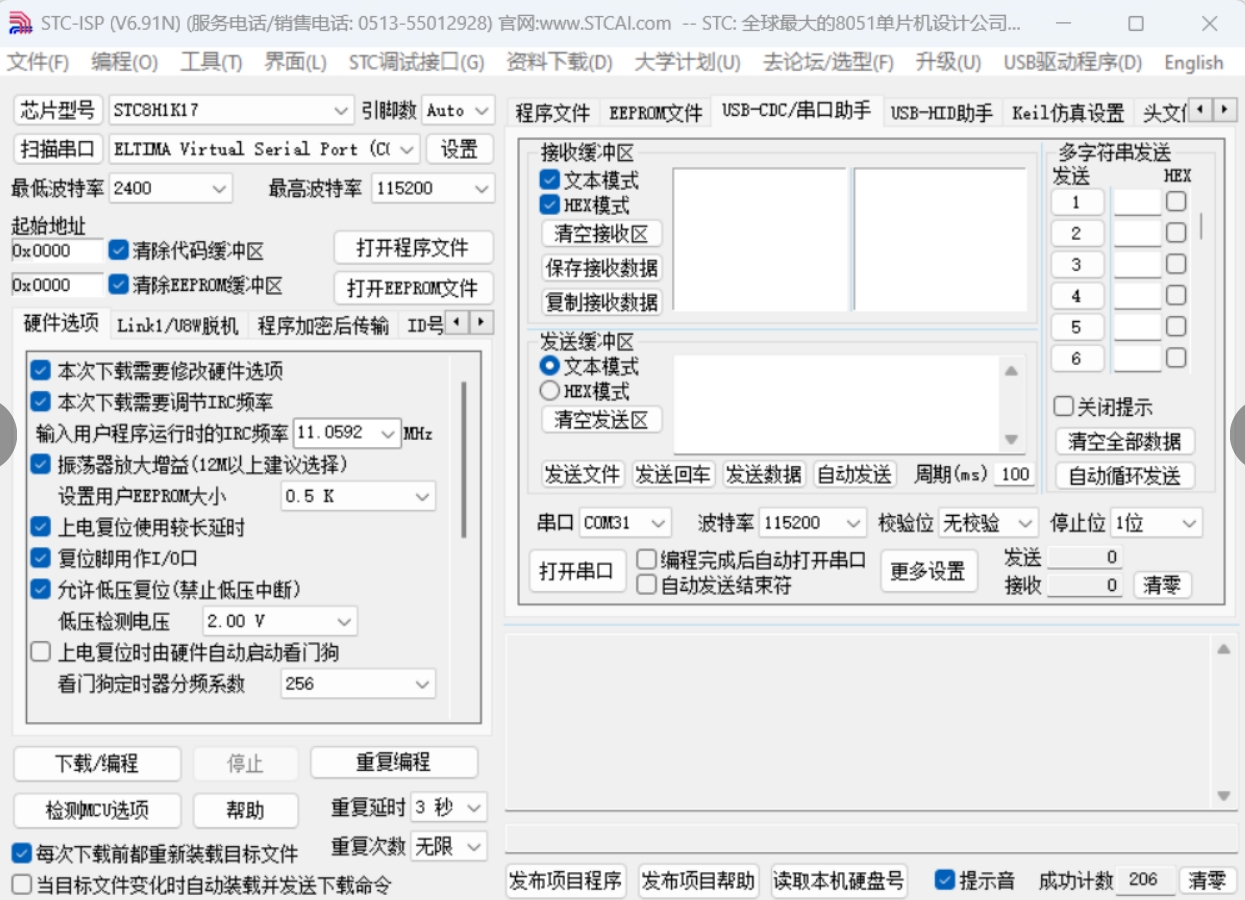This screenshot has width=1245, height=900.
Task: Click the 检测MCU选项 button
Action: (x=97, y=810)
